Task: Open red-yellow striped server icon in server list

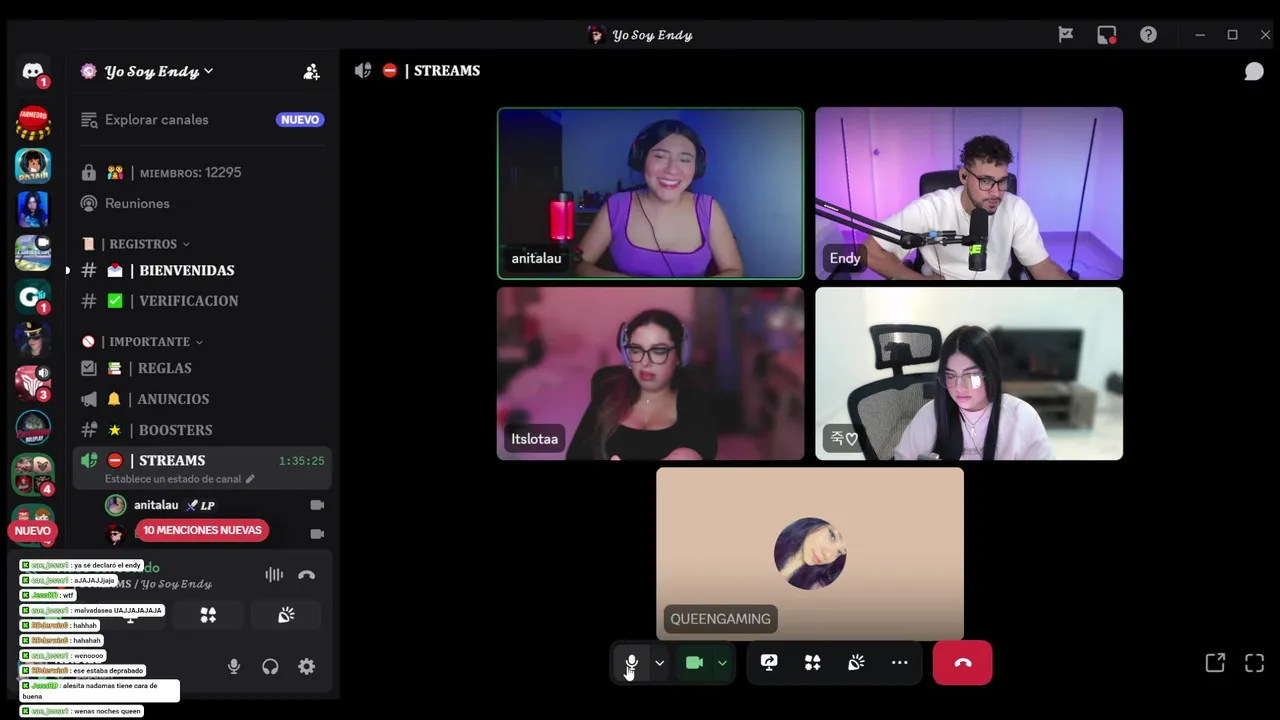Action: pos(33,123)
